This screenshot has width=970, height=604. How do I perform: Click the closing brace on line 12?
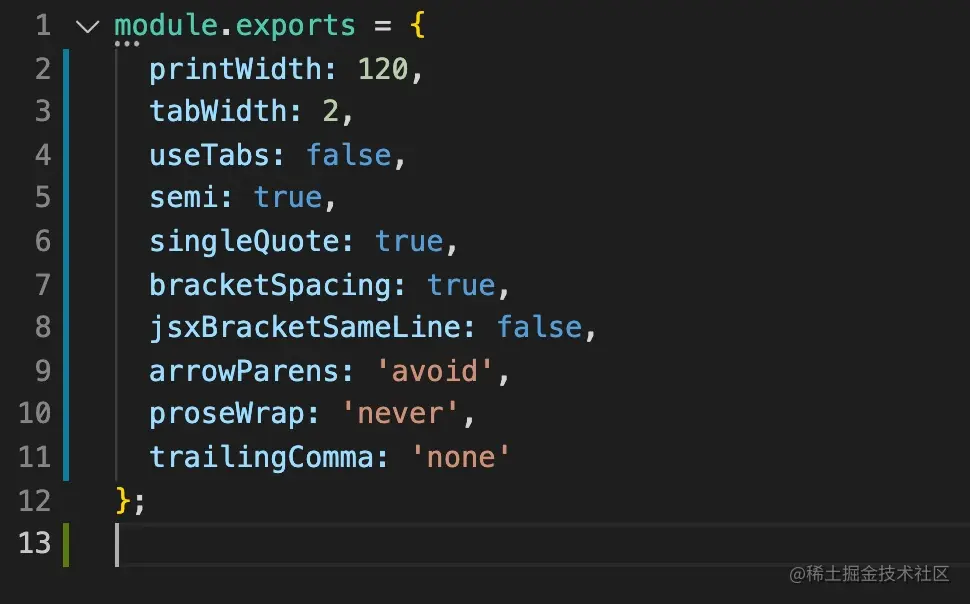click(x=122, y=500)
